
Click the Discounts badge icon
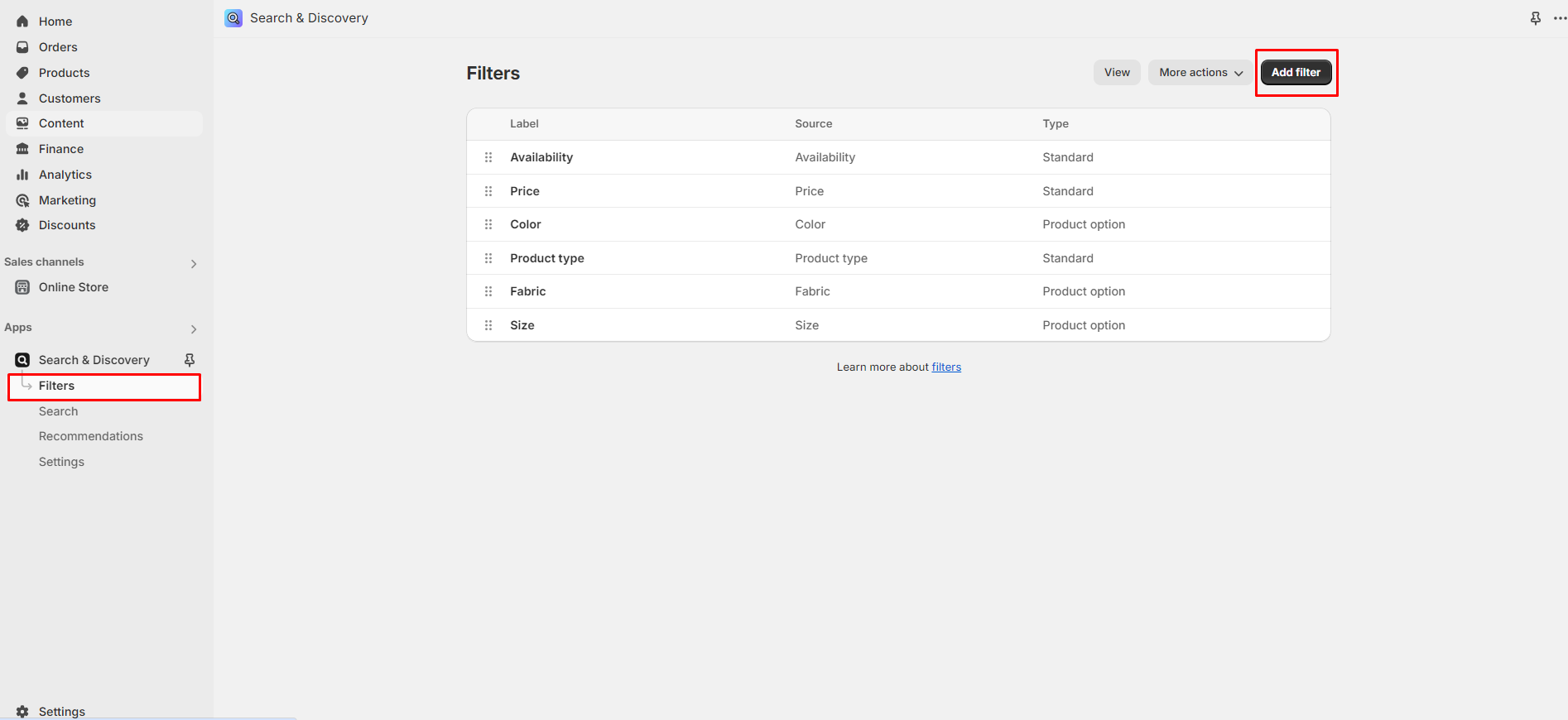[22, 225]
